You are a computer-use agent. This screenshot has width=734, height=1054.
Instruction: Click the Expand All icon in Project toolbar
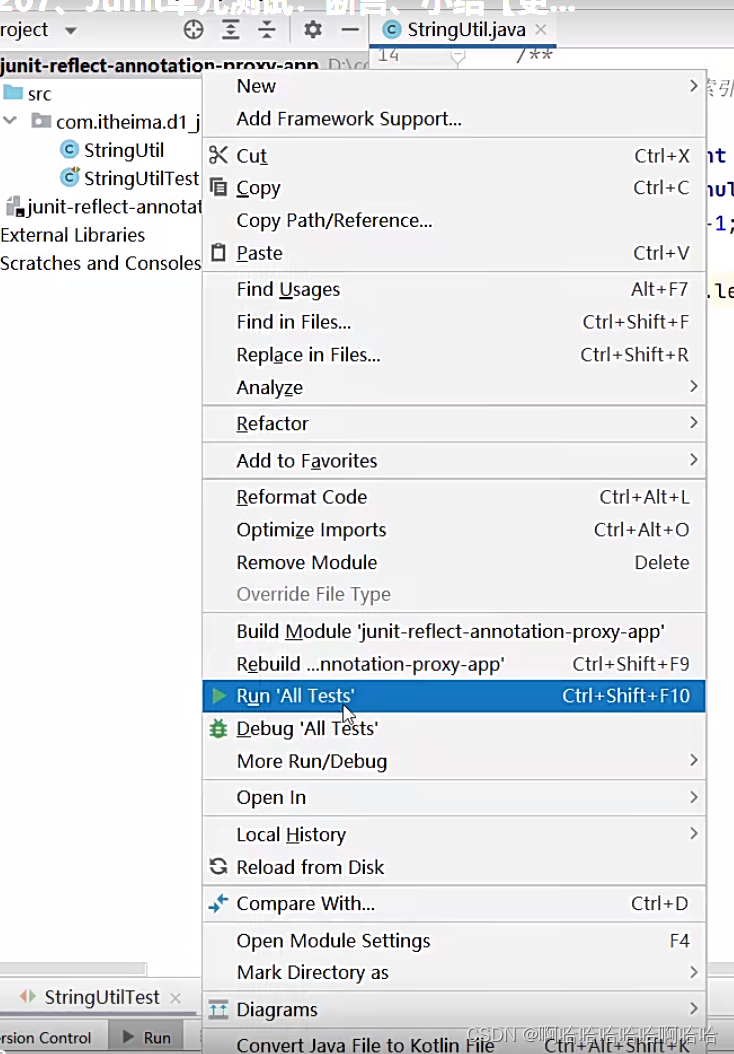pos(230,30)
